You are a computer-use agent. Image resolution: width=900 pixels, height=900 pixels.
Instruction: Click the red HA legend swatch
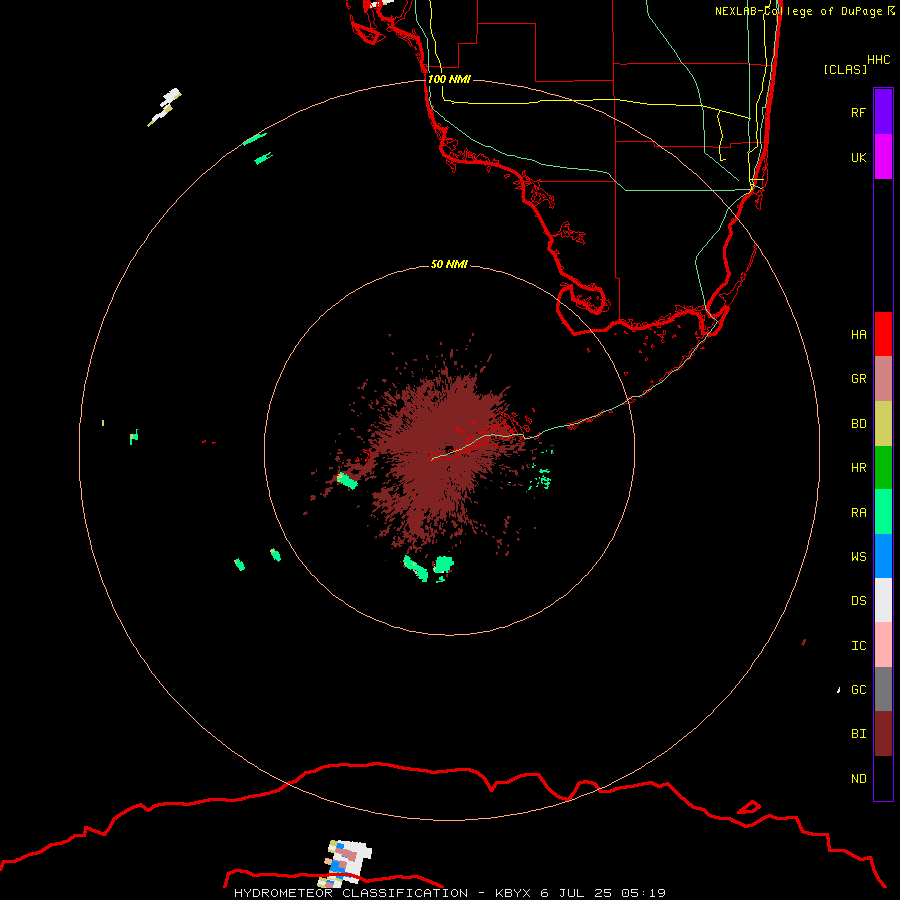tap(883, 334)
